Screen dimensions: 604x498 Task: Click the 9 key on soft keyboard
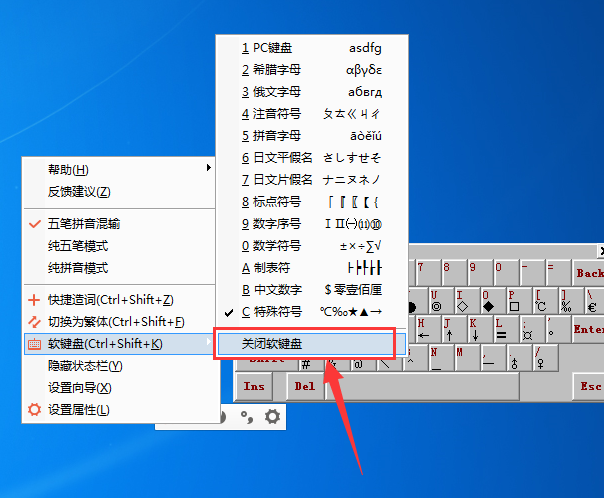point(480,273)
